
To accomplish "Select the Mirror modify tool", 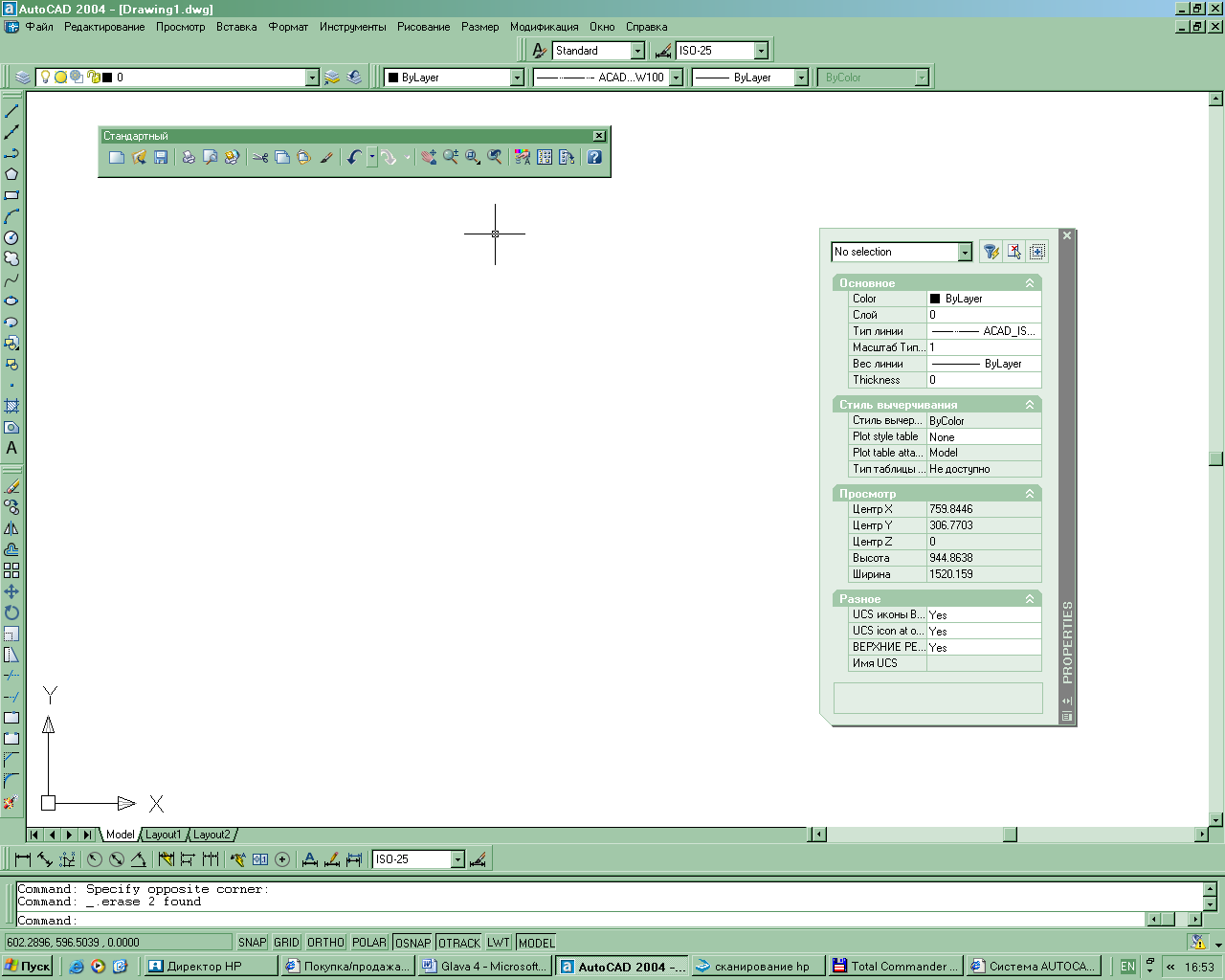I will tap(11, 528).
